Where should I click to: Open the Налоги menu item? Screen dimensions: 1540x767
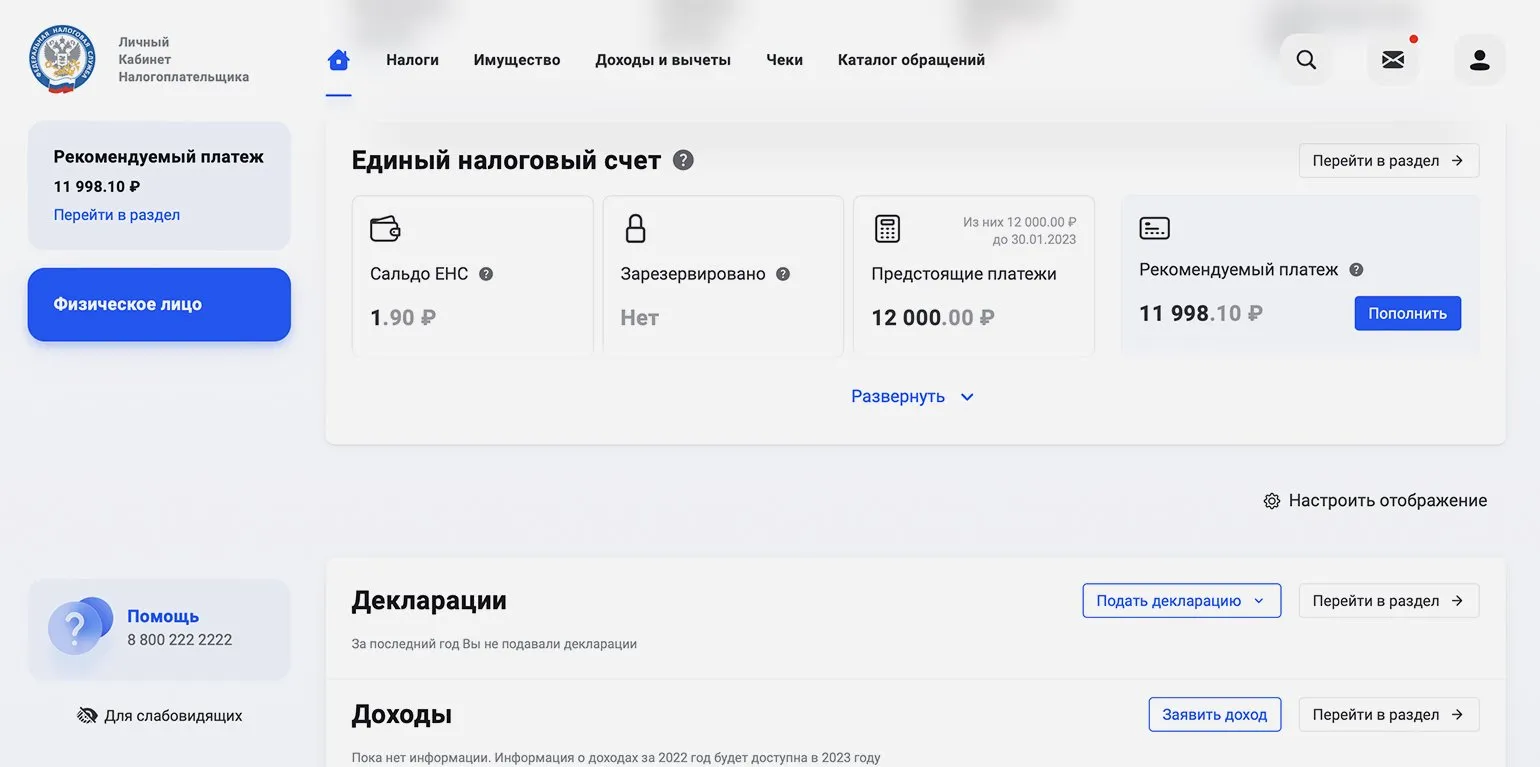[x=412, y=60]
